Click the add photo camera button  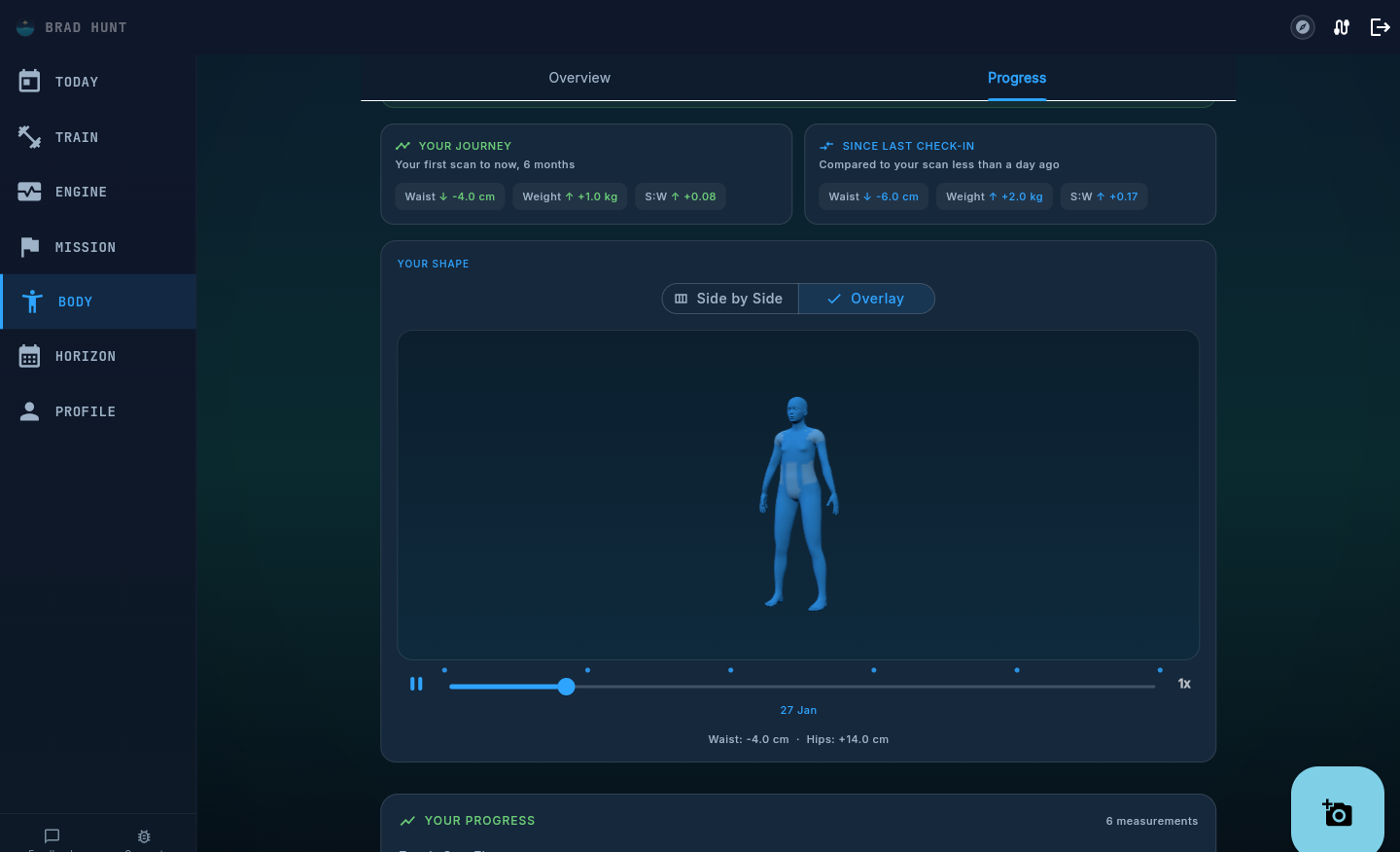1338,812
